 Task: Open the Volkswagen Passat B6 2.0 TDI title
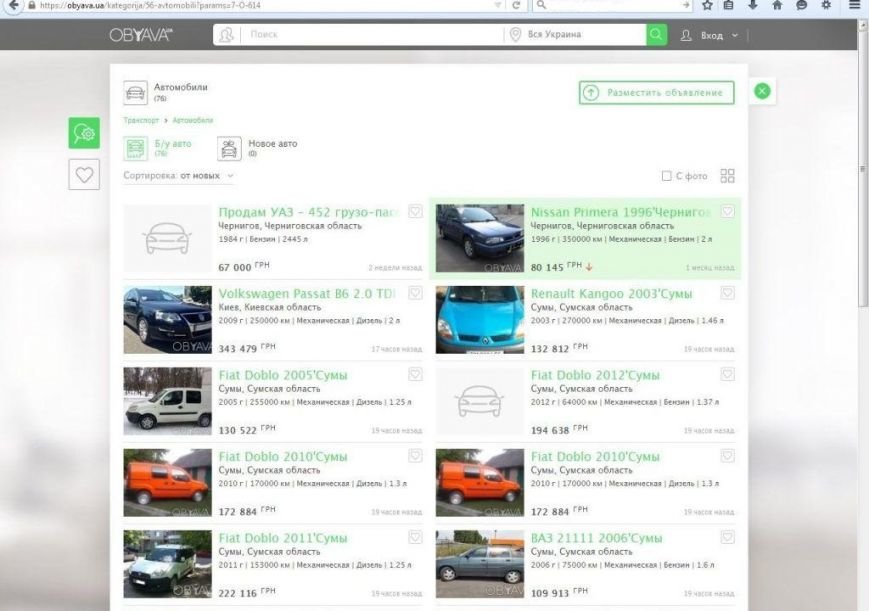pyautogui.click(x=307, y=293)
